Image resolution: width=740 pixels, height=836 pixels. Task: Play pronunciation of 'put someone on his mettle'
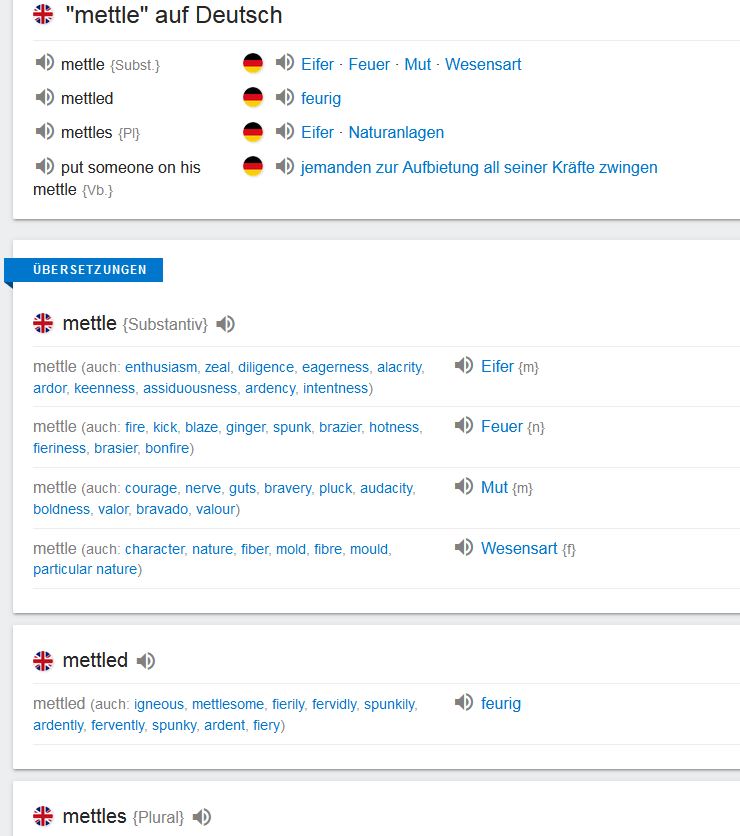coord(44,167)
